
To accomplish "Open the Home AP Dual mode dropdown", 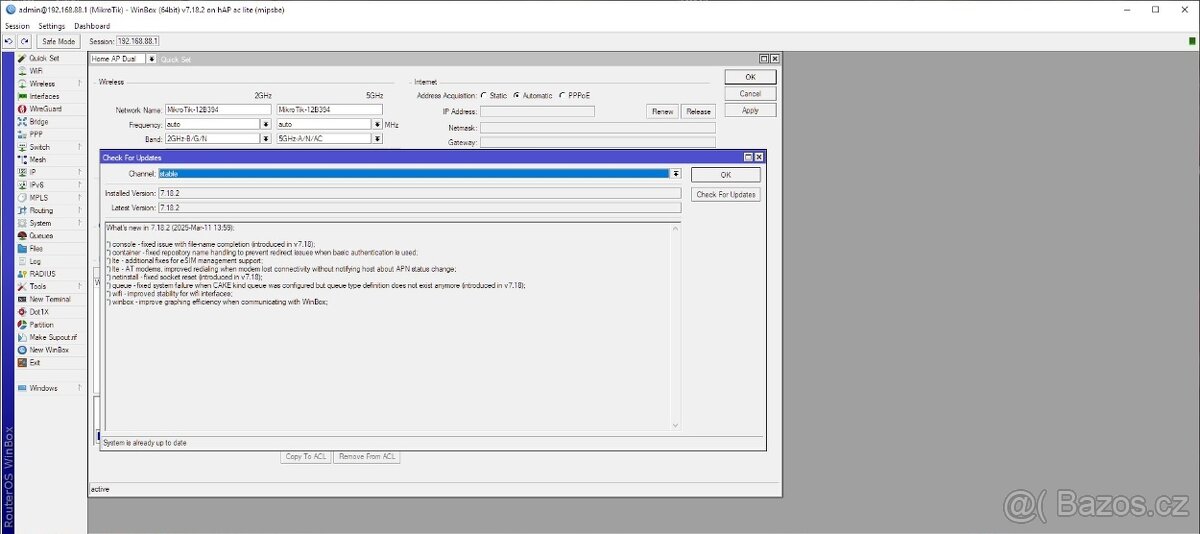I will (152, 59).
